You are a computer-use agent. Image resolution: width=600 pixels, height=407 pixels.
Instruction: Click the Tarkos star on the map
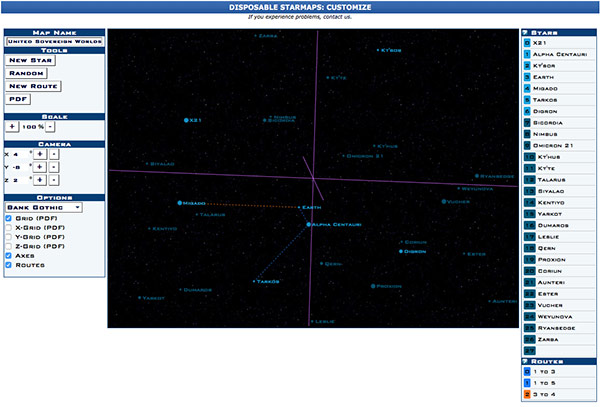point(254,282)
